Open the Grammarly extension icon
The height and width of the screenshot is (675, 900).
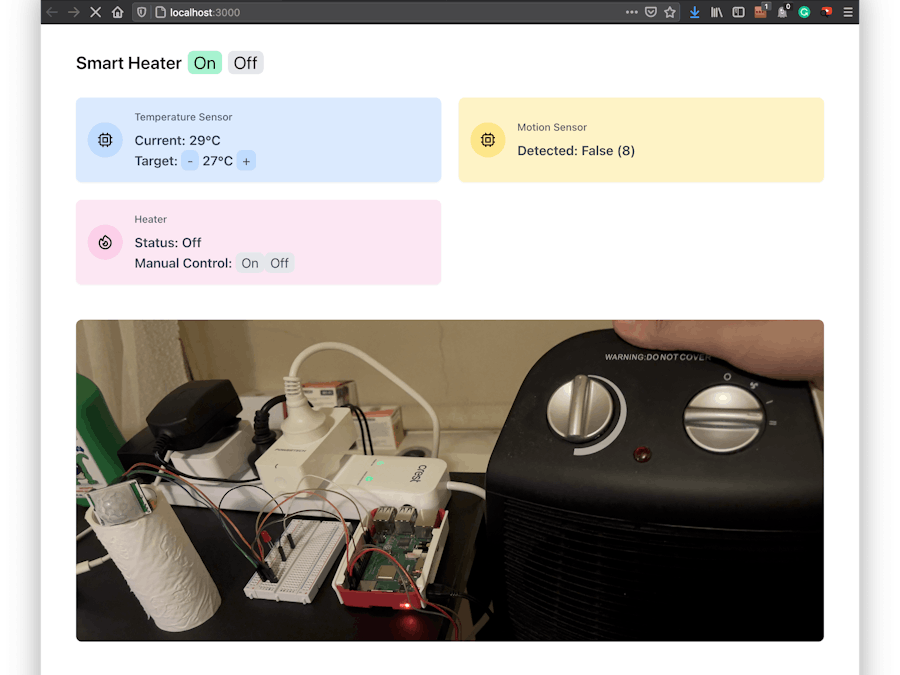tap(804, 12)
